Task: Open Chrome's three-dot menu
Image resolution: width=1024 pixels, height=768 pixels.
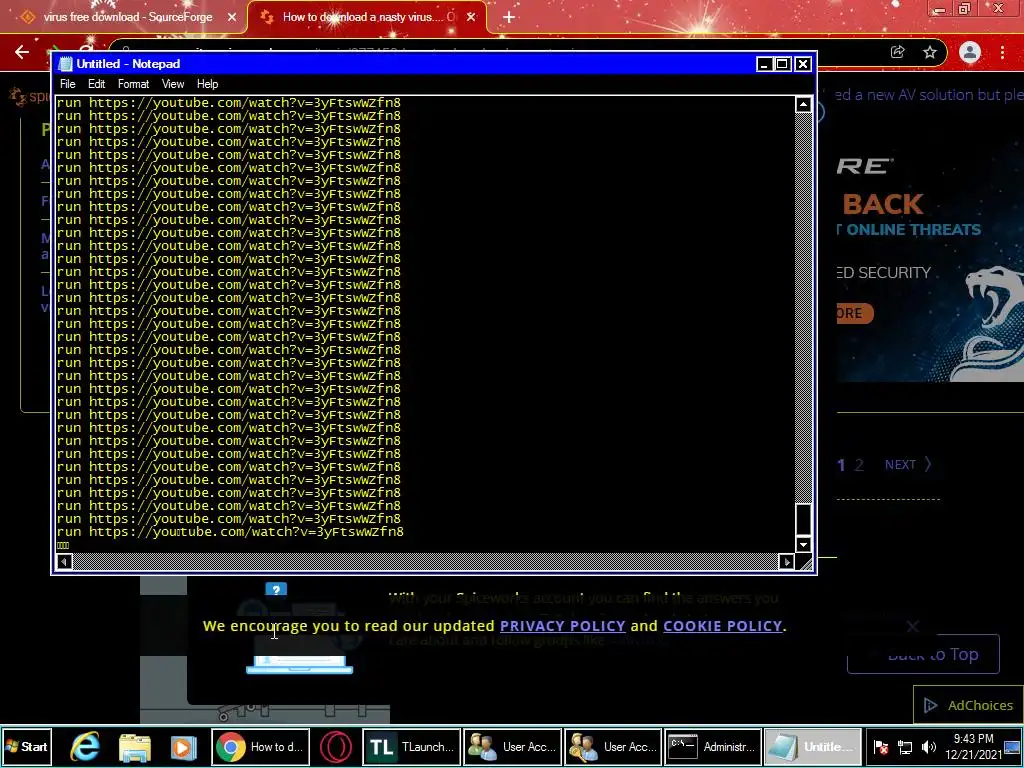Action: coord(1002,52)
